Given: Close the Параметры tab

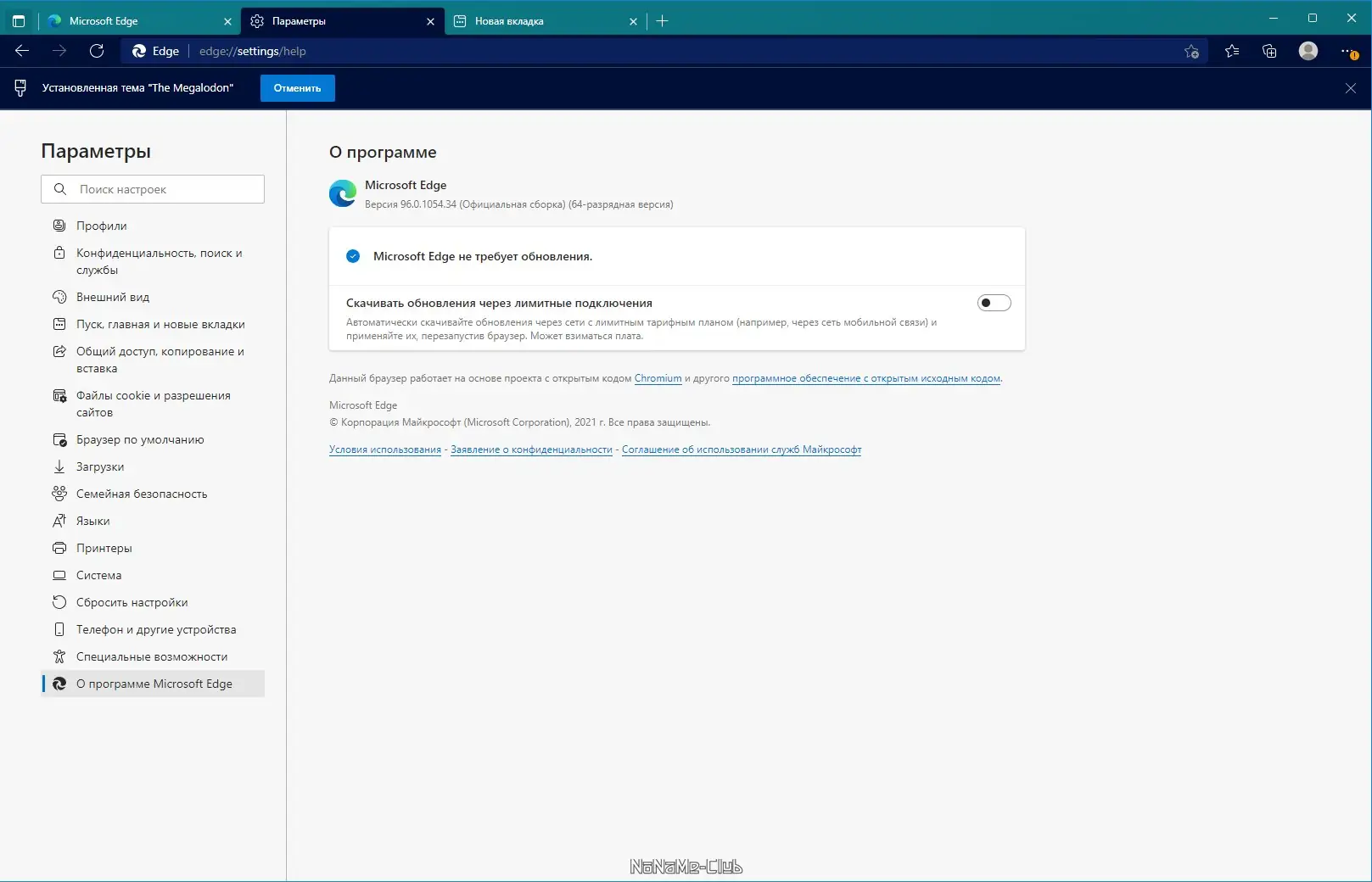Looking at the screenshot, I should (430, 21).
